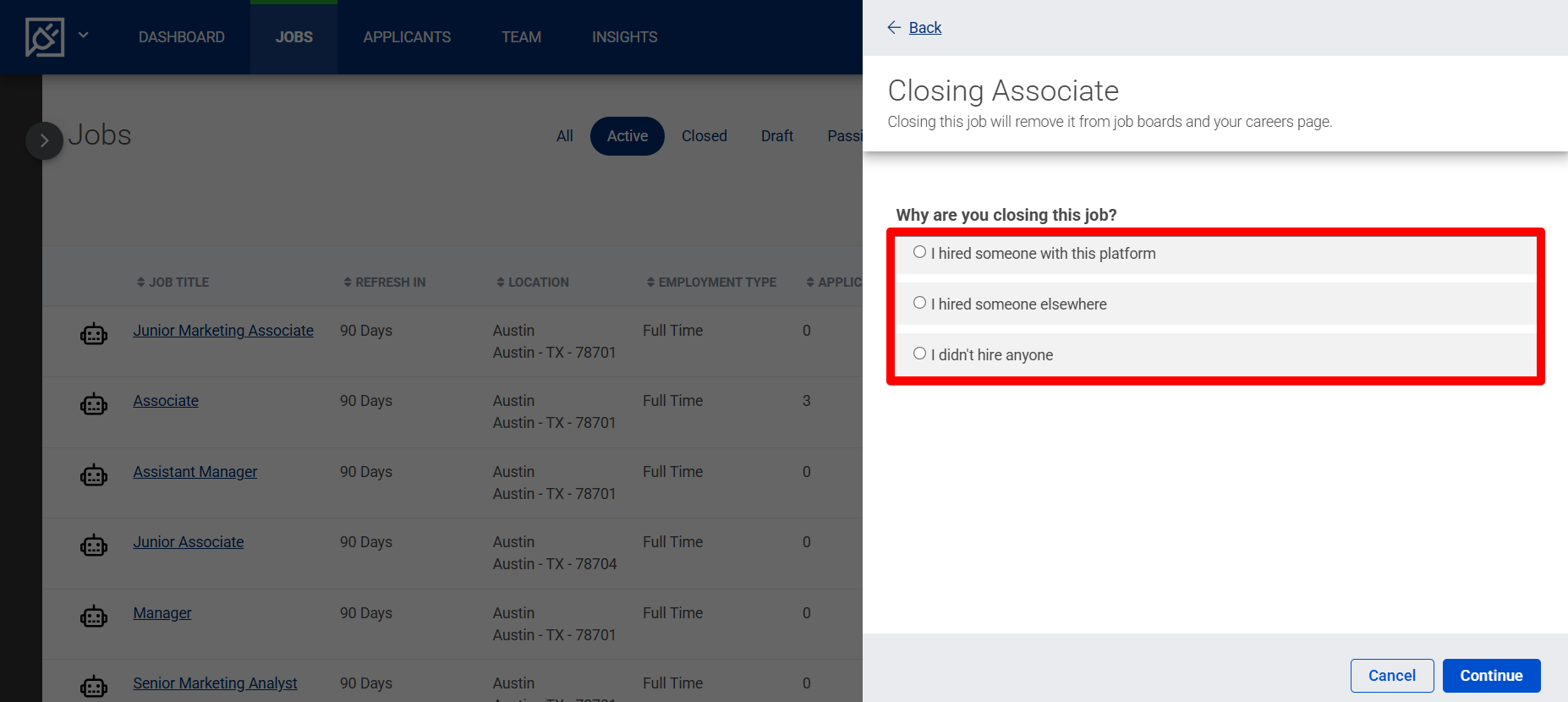
Task: Select 'I hired someone elsewhere' option
Action: coord(919,303)
